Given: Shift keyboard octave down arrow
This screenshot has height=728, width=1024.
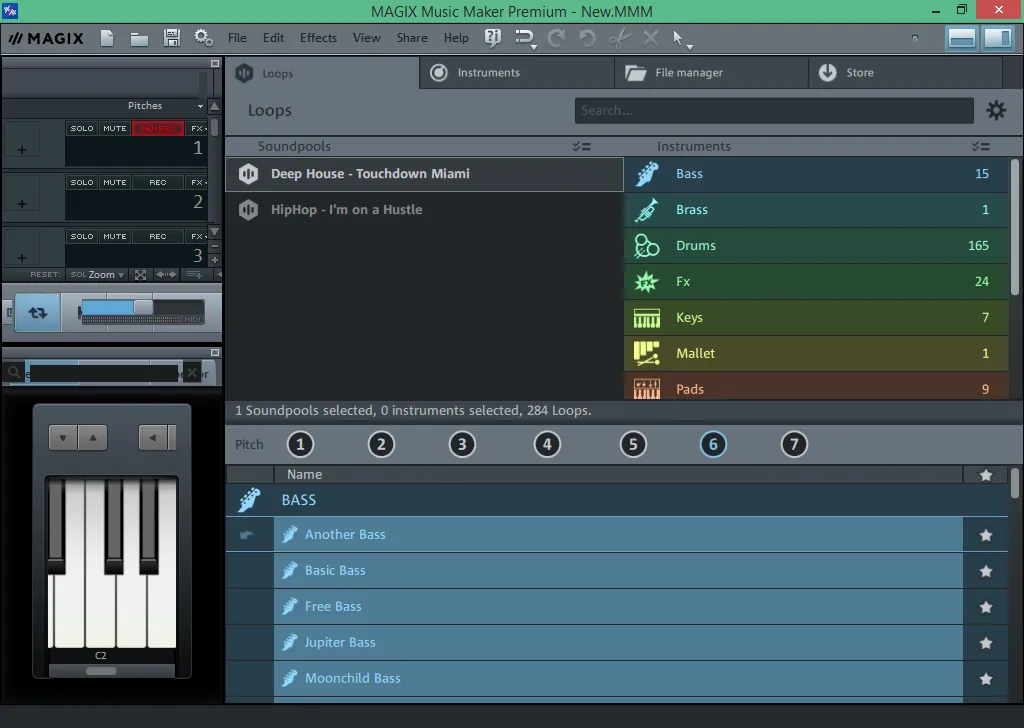Looking at the screenshot, I should 63,438.
